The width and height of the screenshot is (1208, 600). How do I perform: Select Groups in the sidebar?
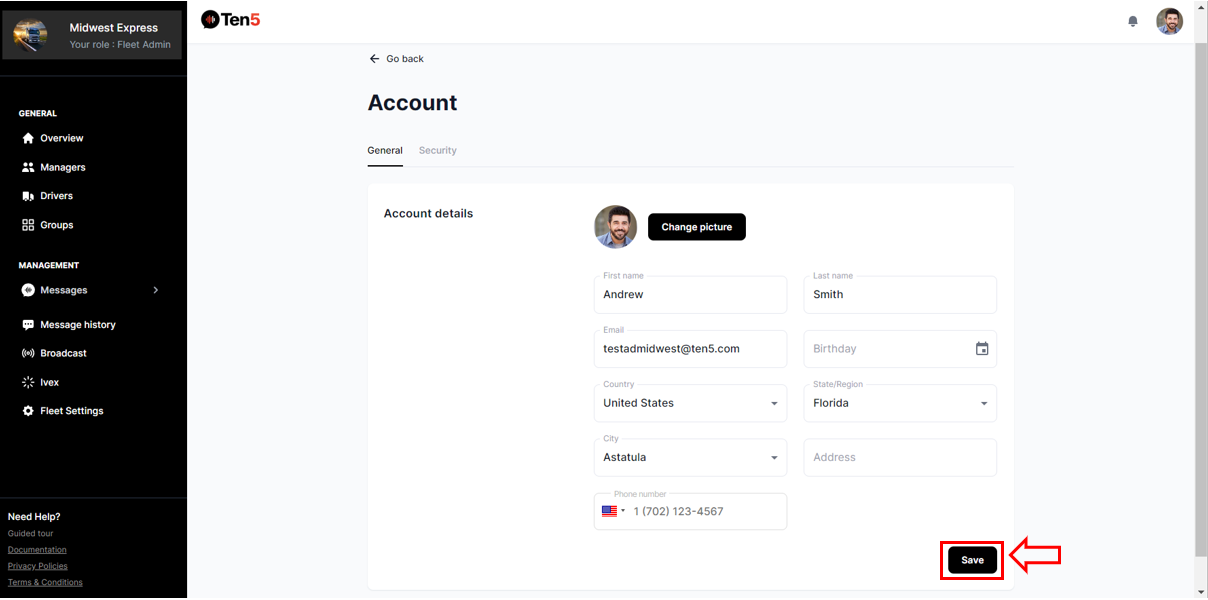click(56, 225)
